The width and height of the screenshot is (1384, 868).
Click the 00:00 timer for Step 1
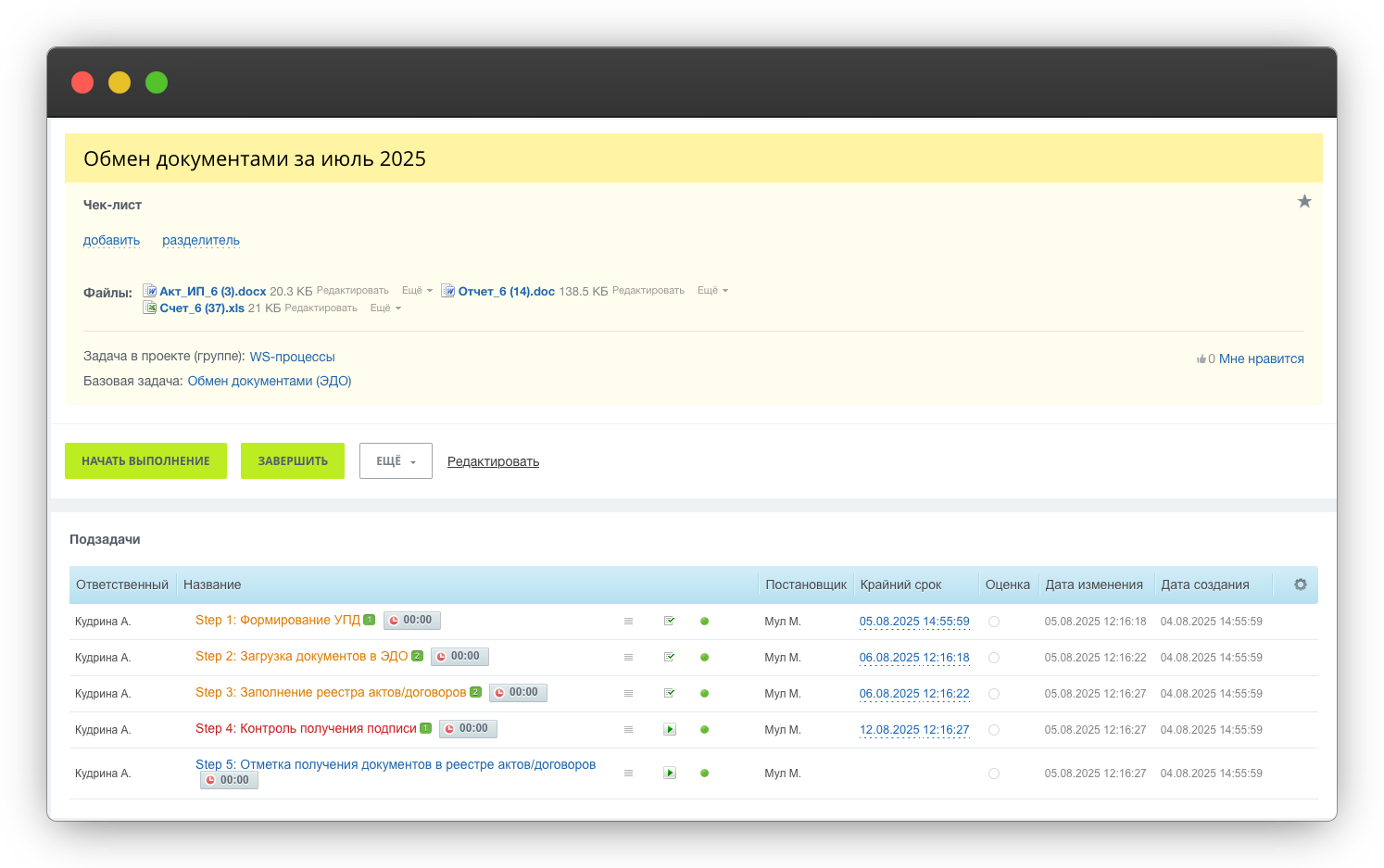[x=411, y=621]
